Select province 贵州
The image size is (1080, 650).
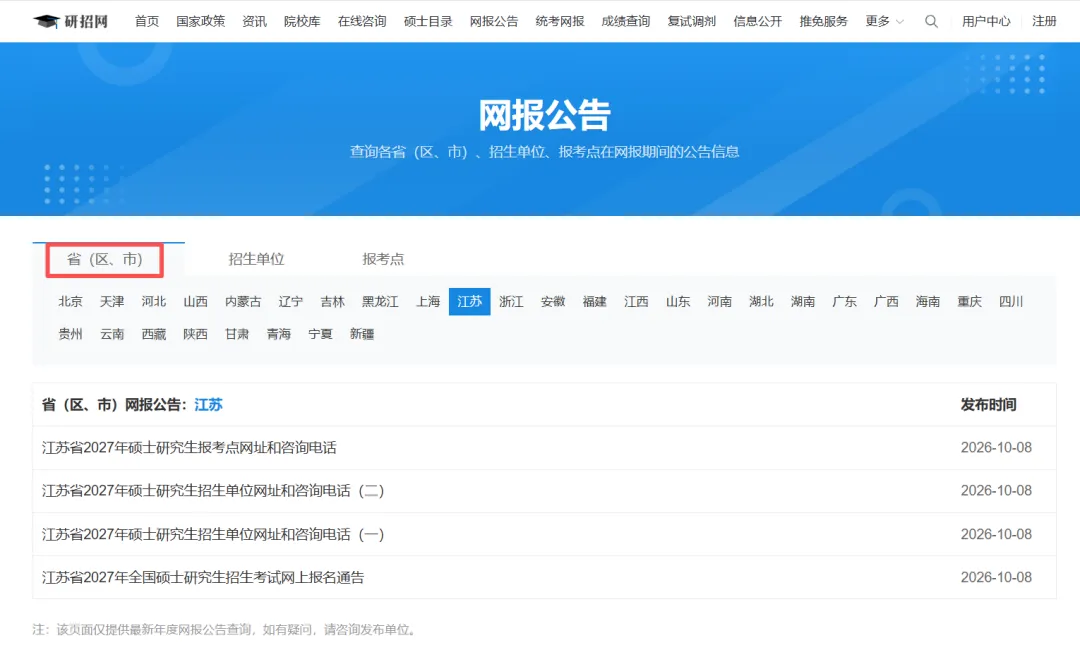click(x=70, y=334)
